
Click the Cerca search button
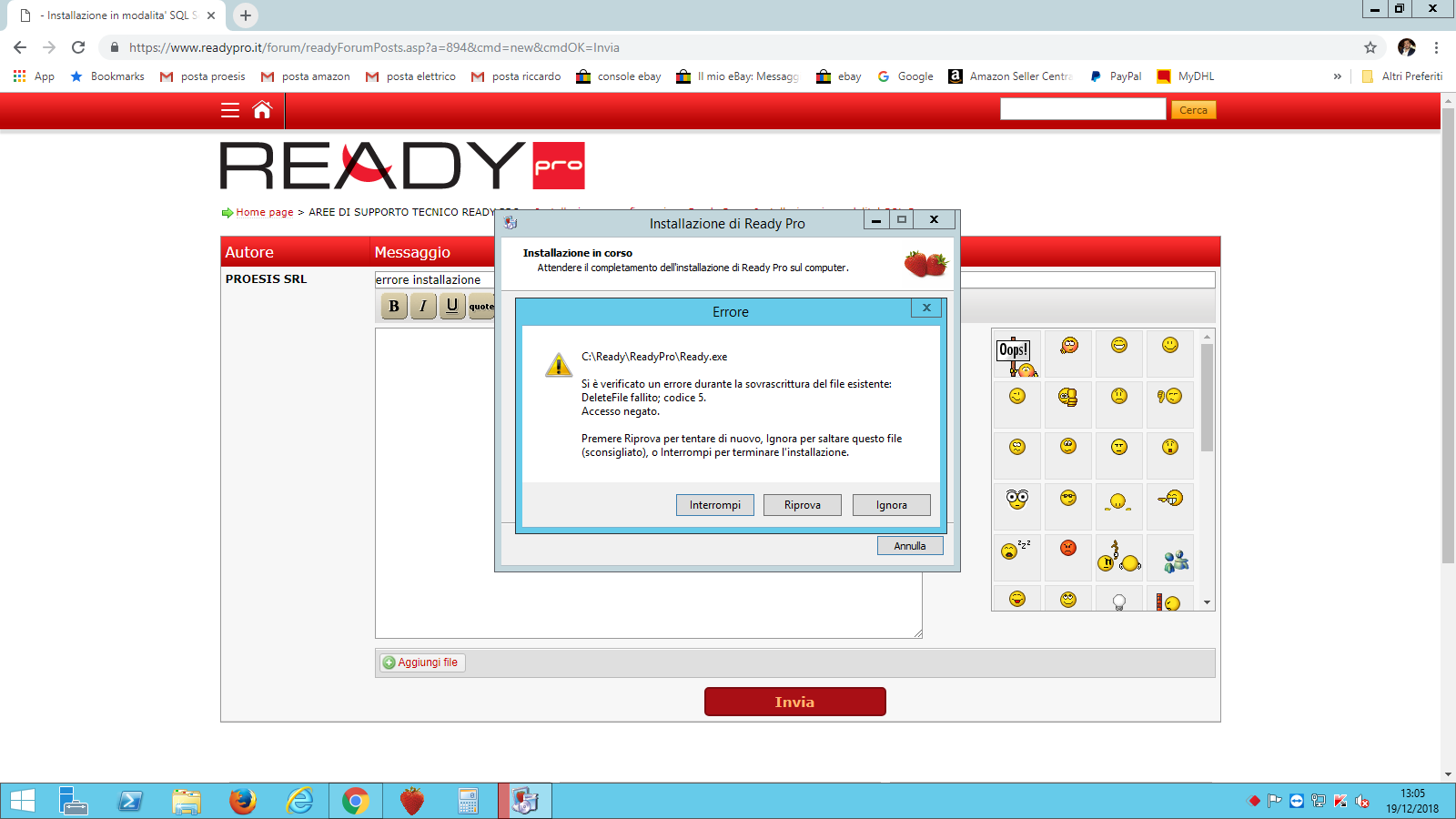(x=1193, y=110)
